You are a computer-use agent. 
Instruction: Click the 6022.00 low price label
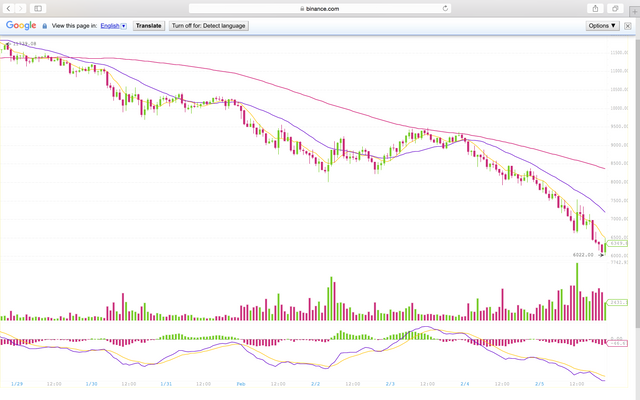pyautogui.click(x=583, y=255)
